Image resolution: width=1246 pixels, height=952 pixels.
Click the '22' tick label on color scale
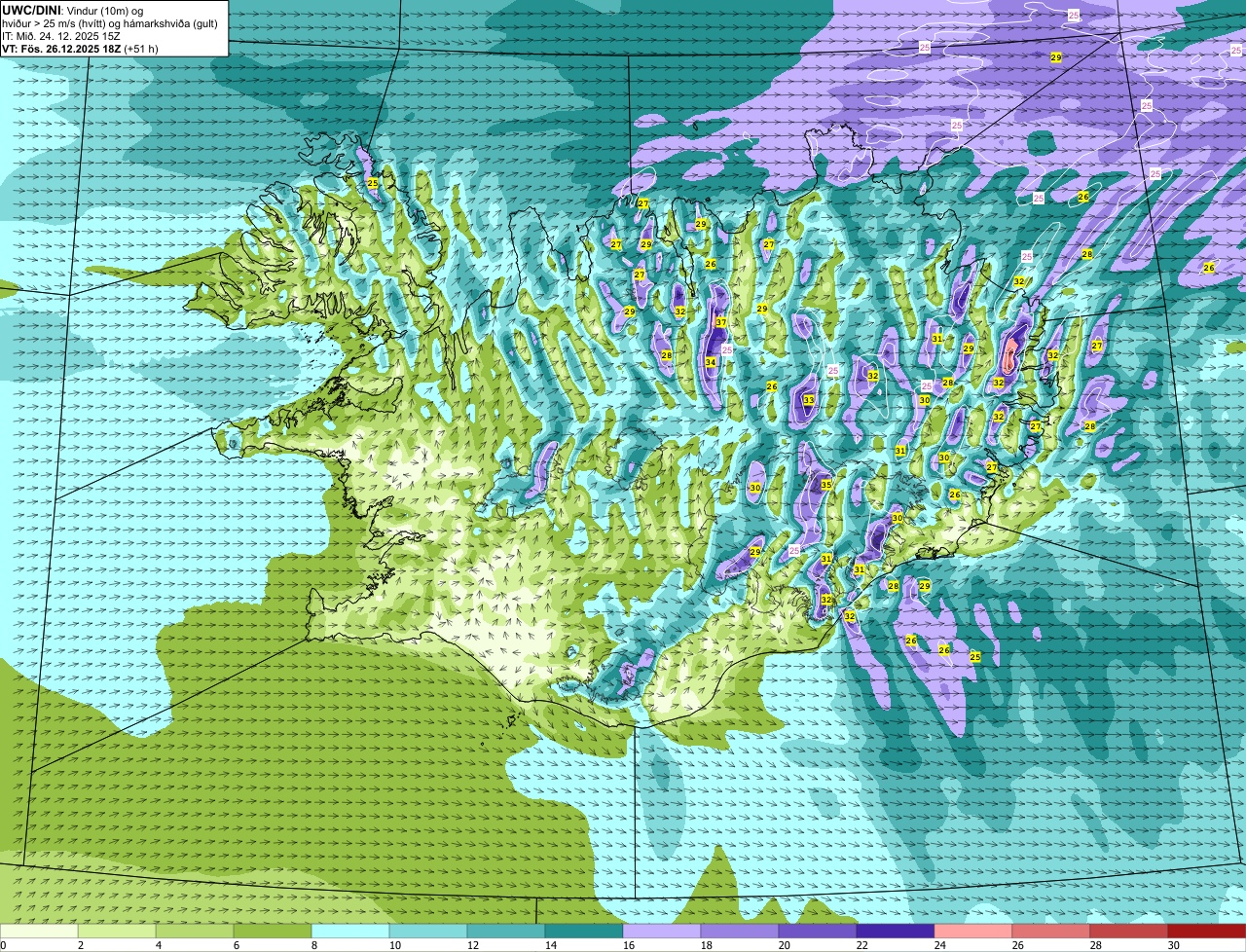tap(862, 945)
